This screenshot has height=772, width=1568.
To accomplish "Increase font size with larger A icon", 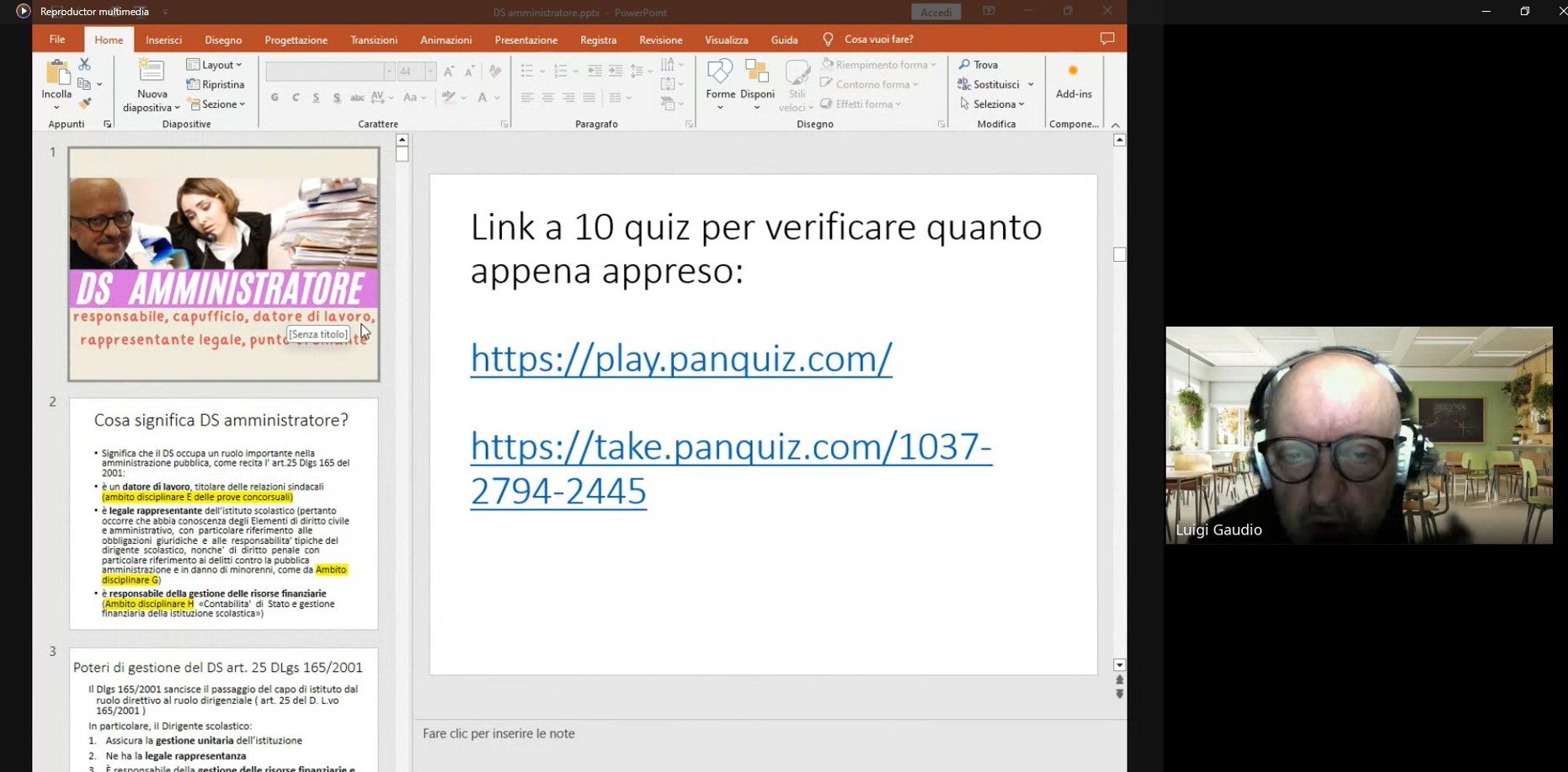I will tap(449, 72).
